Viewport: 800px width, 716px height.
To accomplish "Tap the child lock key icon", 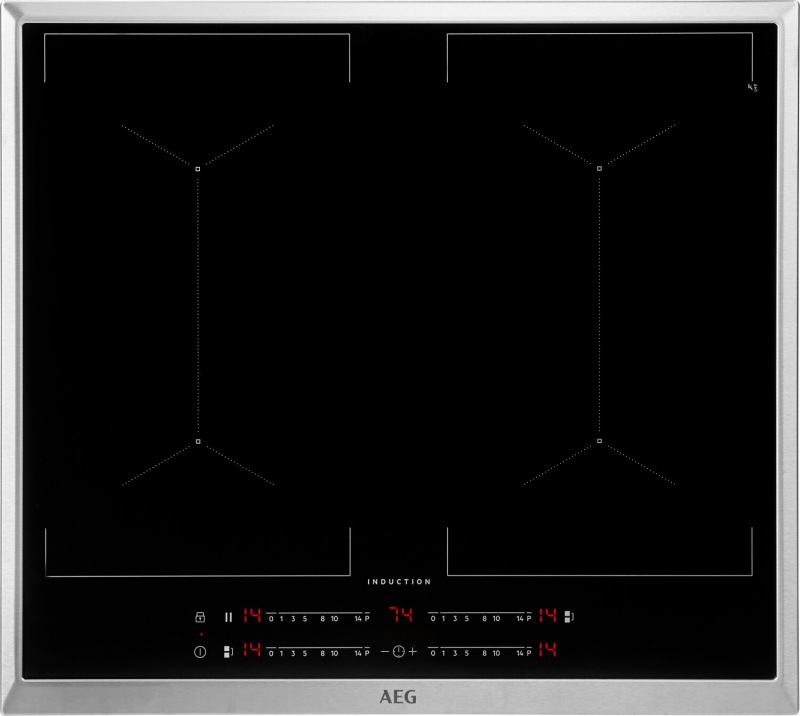I will pyautogui.click(x=199, y=617).
